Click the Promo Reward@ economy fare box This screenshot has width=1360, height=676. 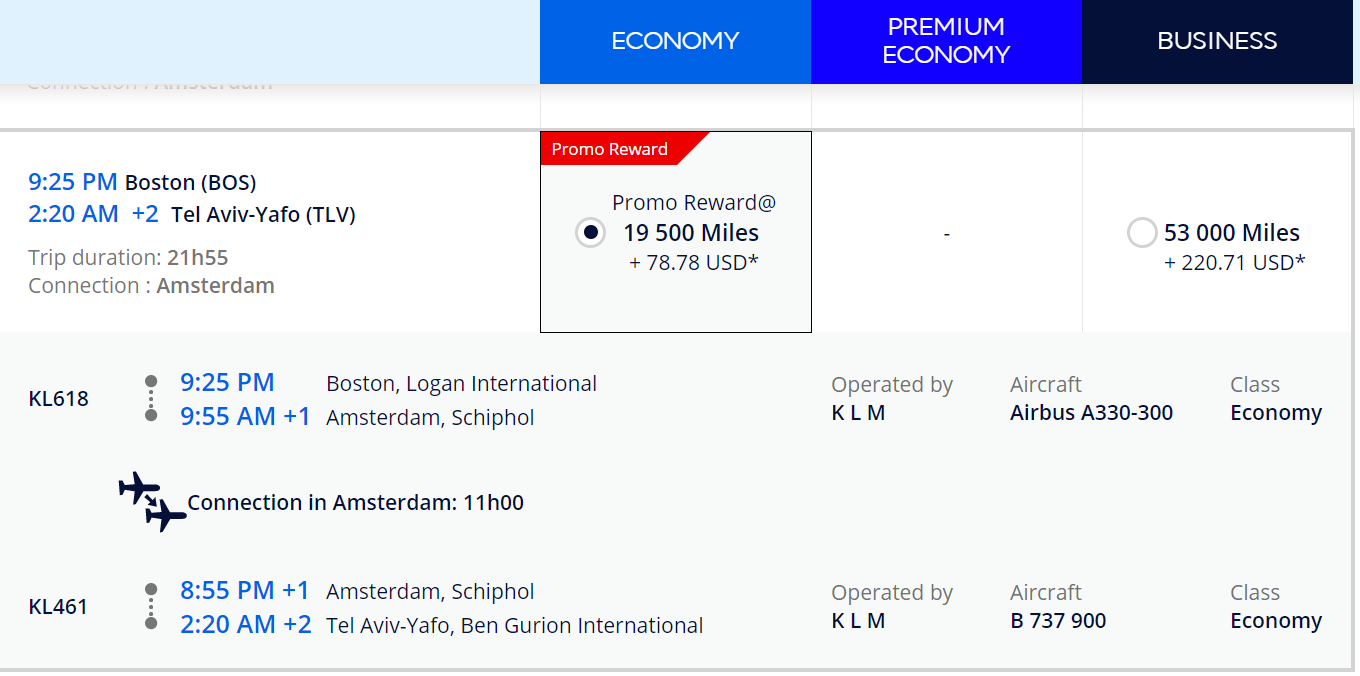676,232
